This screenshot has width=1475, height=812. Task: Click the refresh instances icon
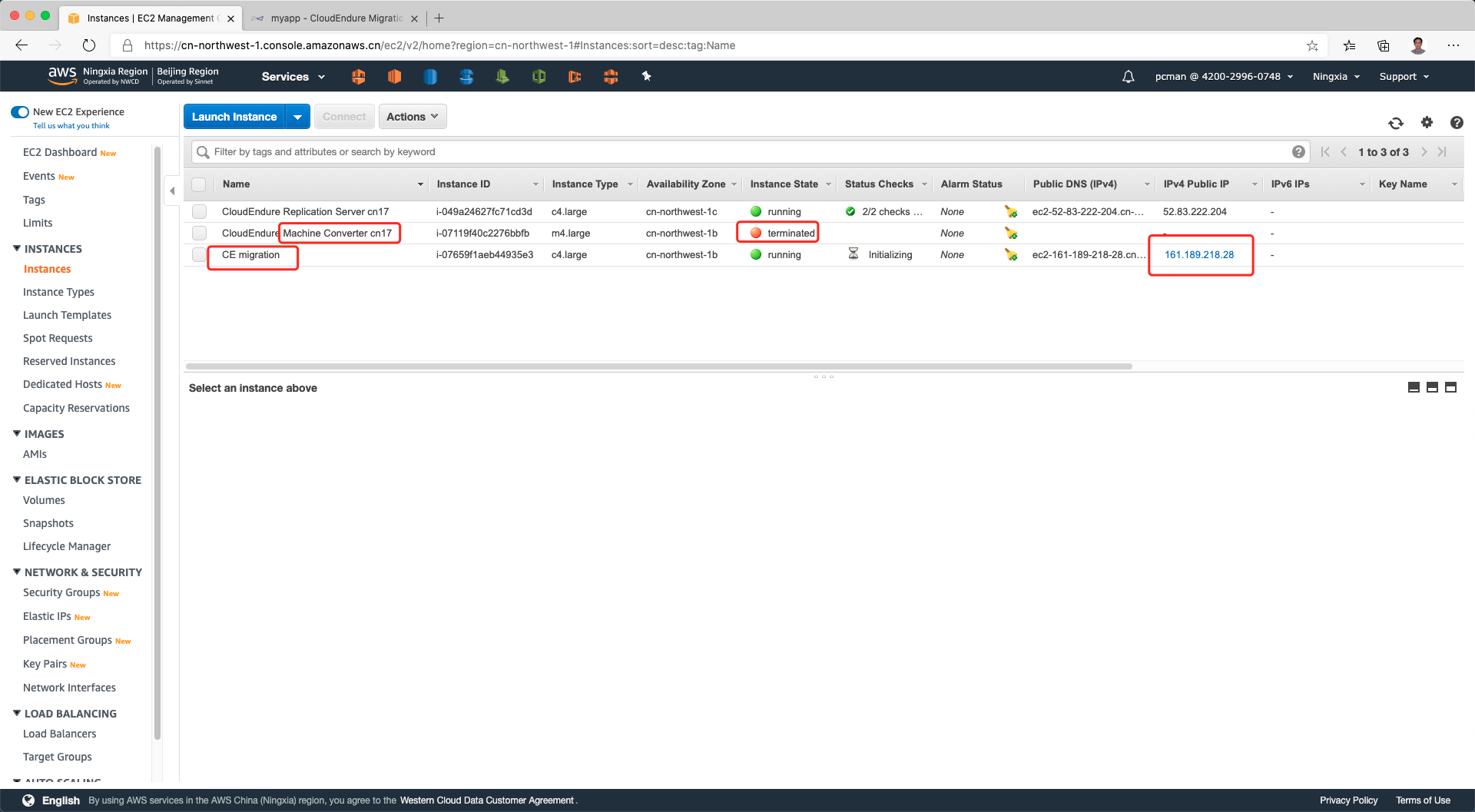point(1396,123)
